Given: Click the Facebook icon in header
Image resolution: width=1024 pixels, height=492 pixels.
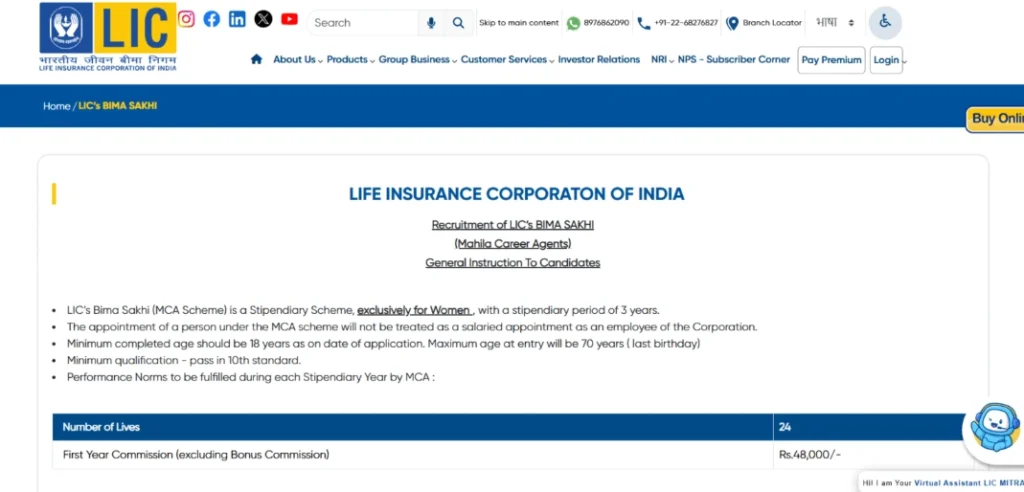Looking at the screenshot, I should pos(212,19).
